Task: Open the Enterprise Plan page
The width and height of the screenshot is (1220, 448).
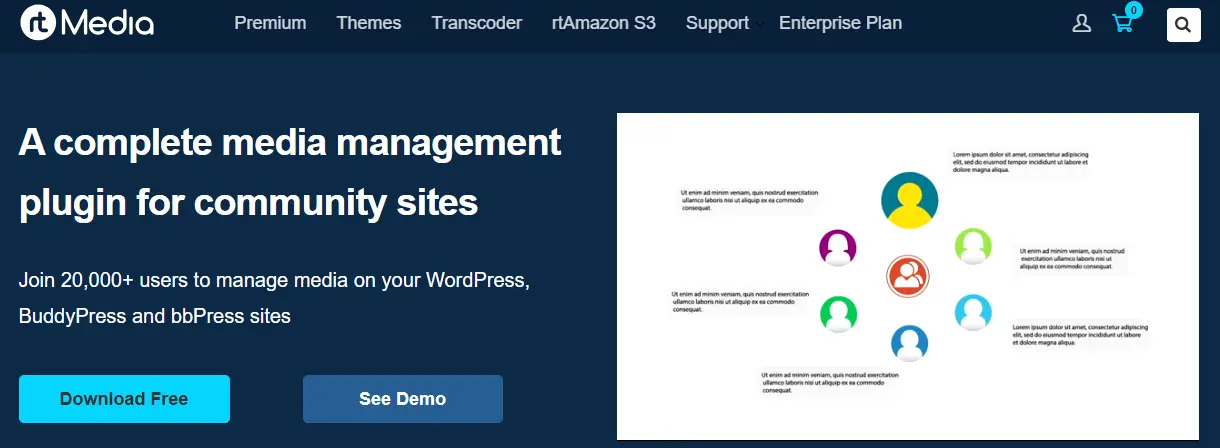Action: 840,23
